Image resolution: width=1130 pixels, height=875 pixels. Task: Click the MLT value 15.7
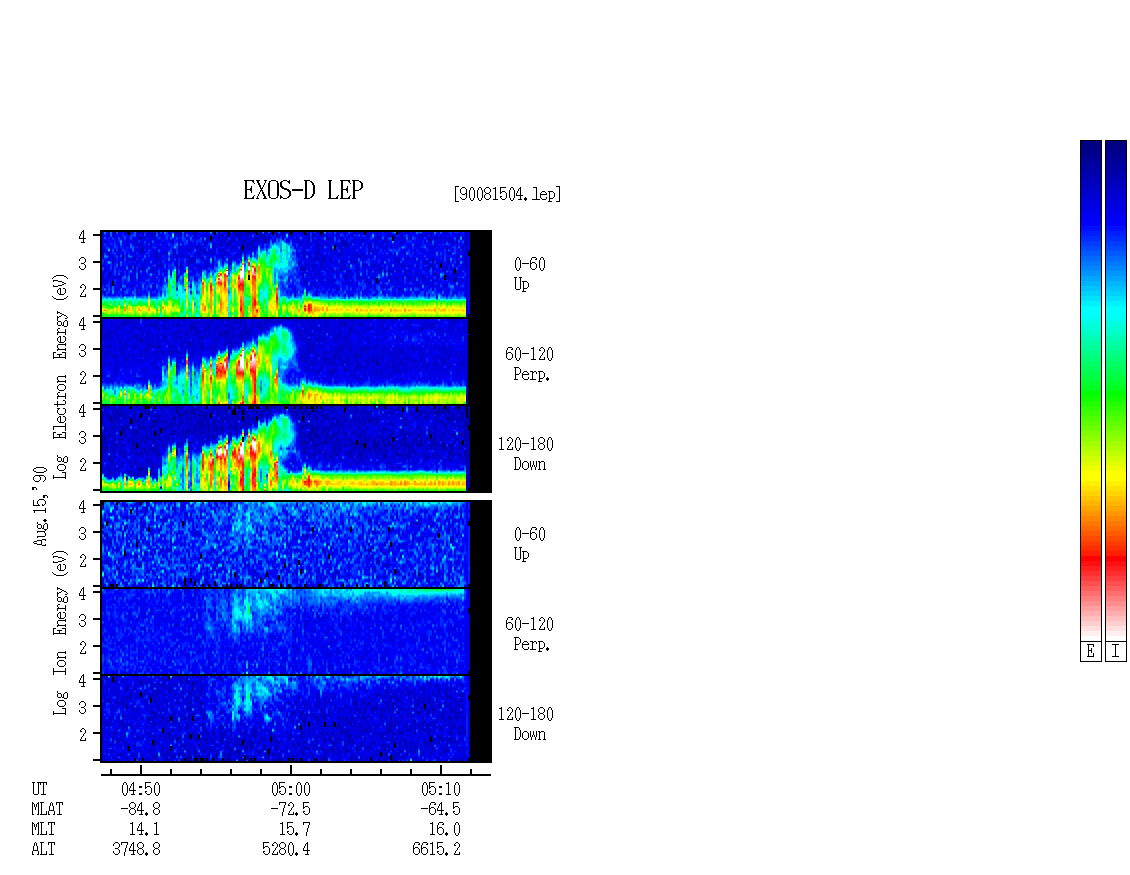tap(295, 830)
